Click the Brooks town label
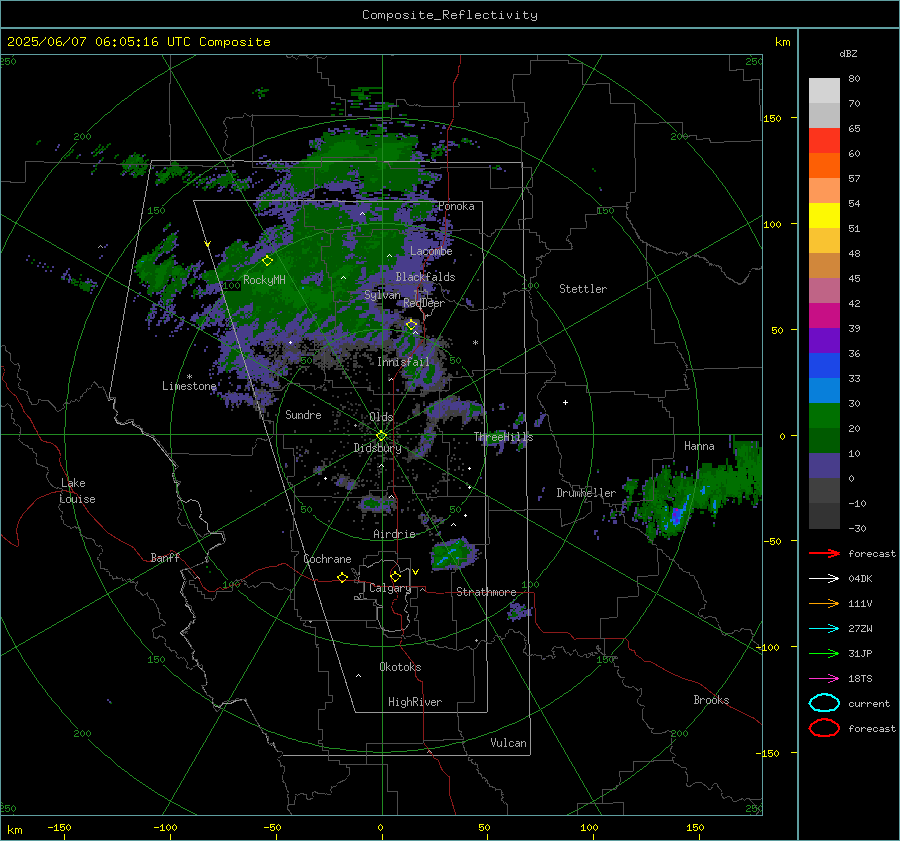 [x=711, y=700]
